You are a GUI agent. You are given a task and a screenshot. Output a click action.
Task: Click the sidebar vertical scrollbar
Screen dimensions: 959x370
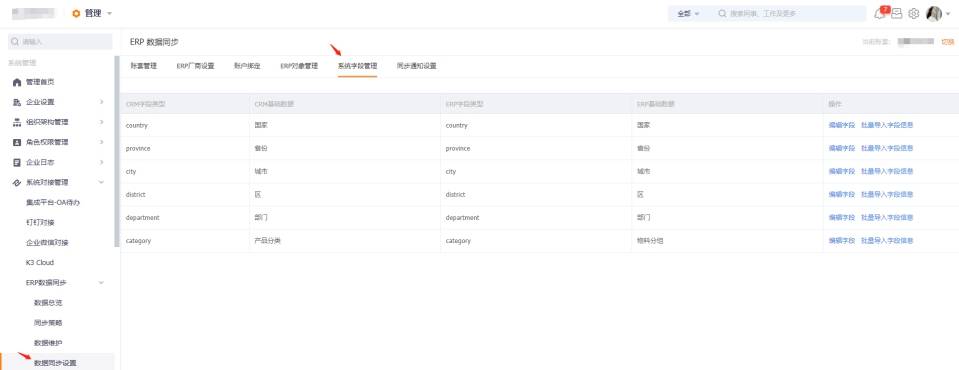pyautogui.click(x=117, y=151)
